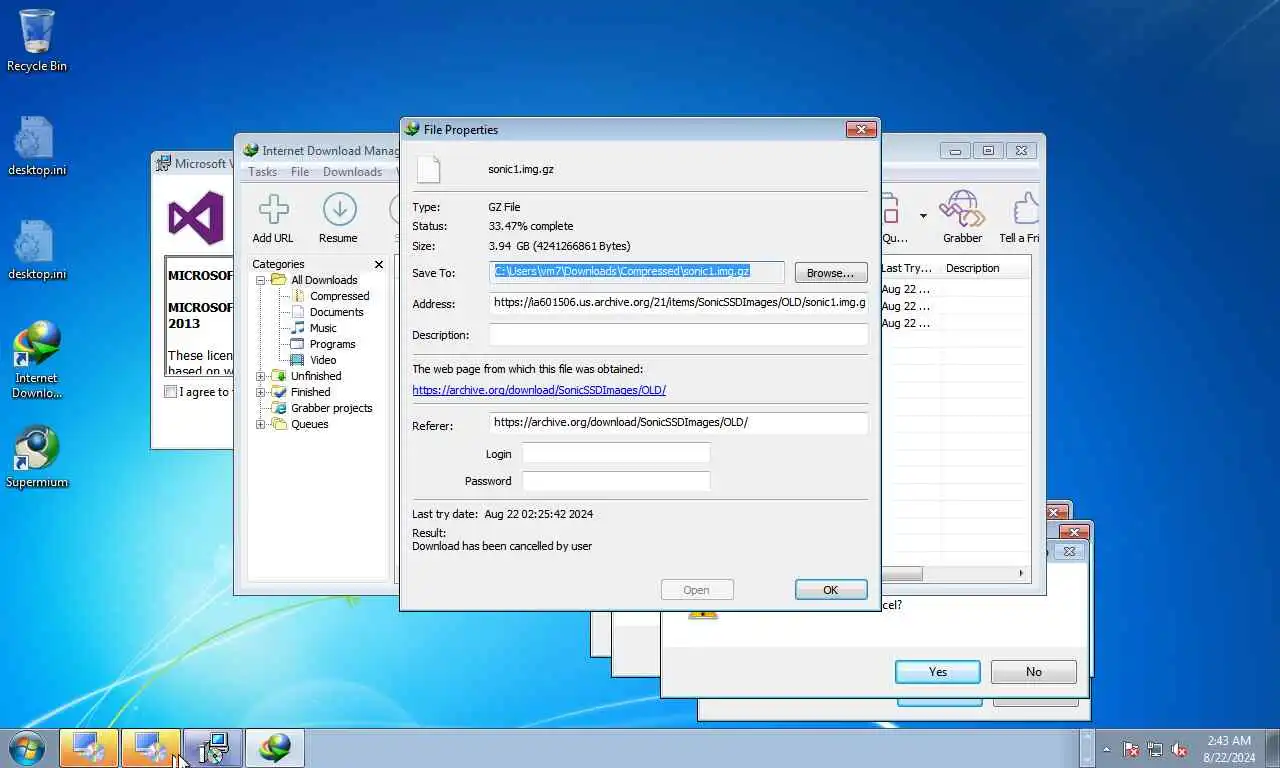Select the Music category
Image resolution: width=1280 pixels, height=768 pixels.
point(314,328)
